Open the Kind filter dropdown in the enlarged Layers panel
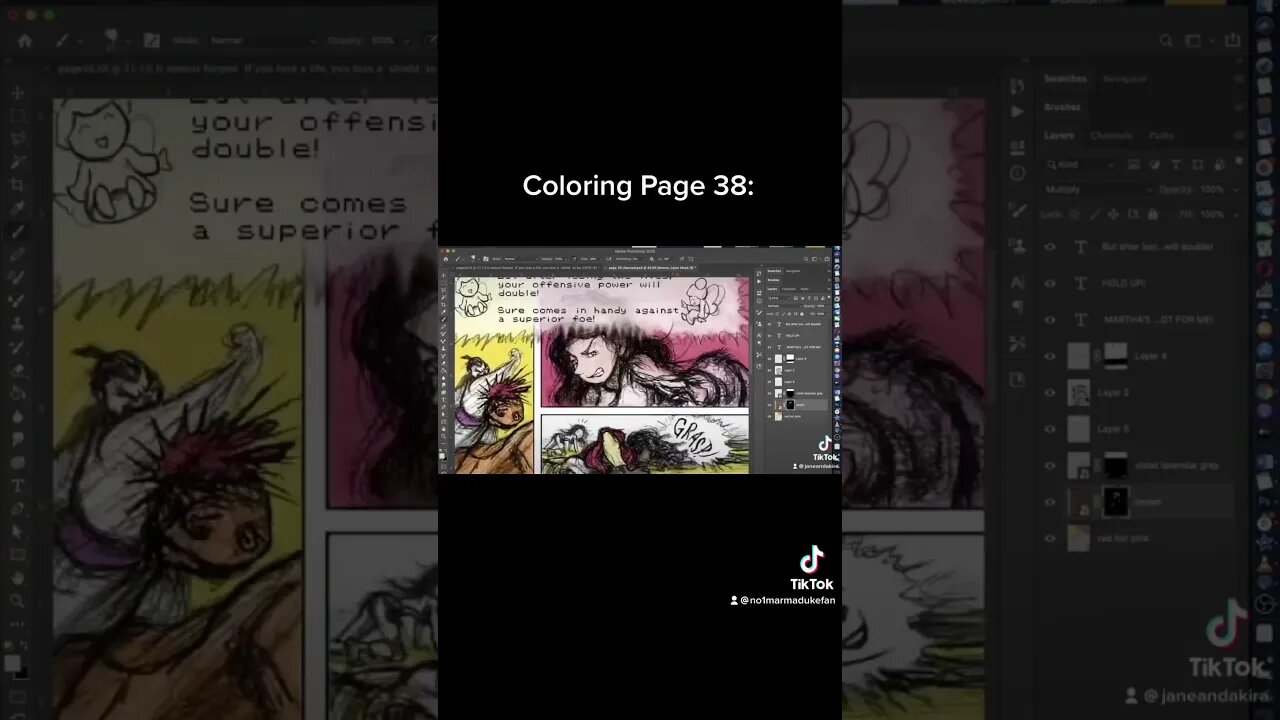Viewport: 1280px width, 720px height. click(1080, 164)
